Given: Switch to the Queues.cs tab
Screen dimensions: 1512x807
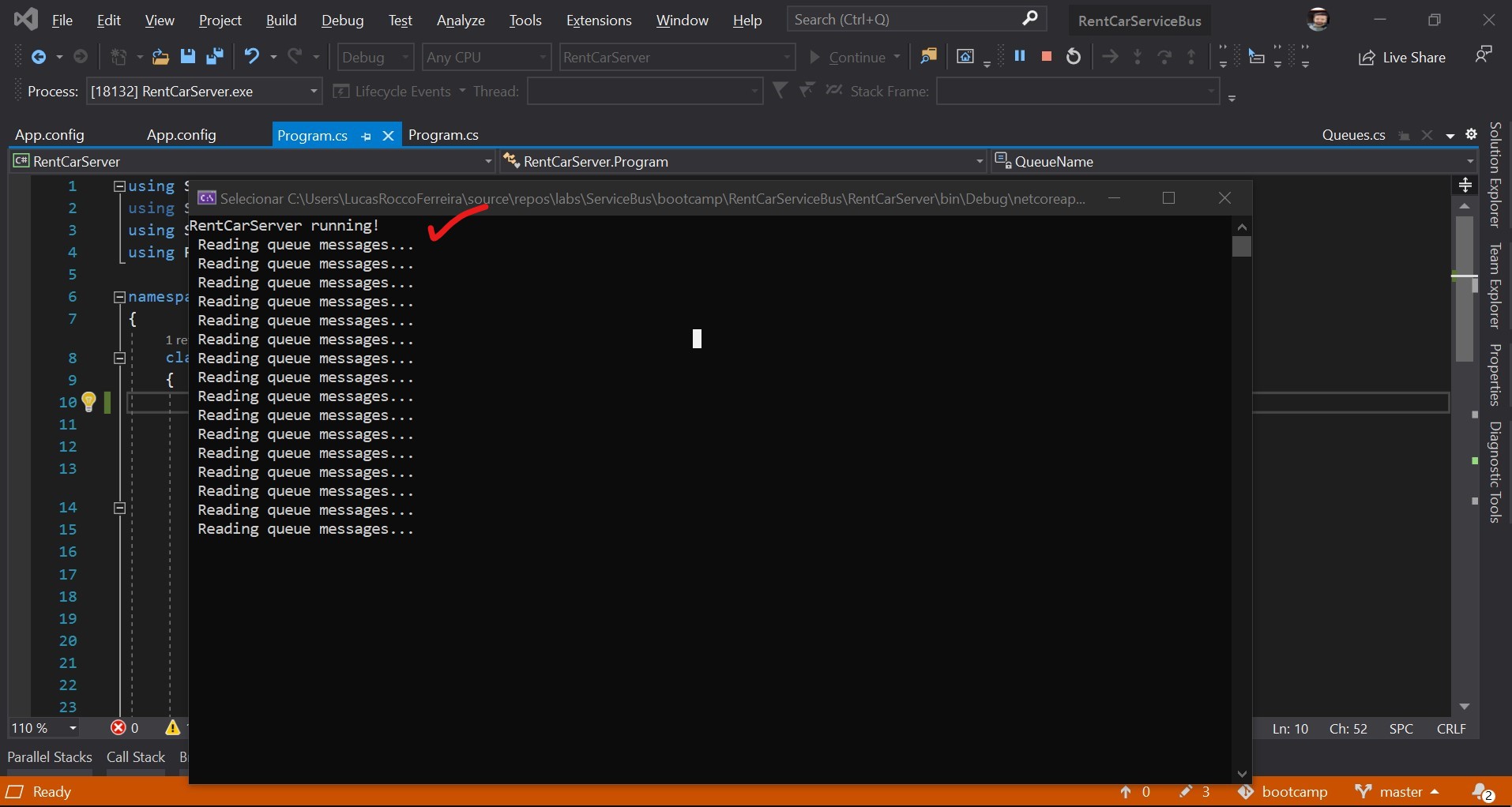Looking at the screenshot, I should [x=1353, y=135].
